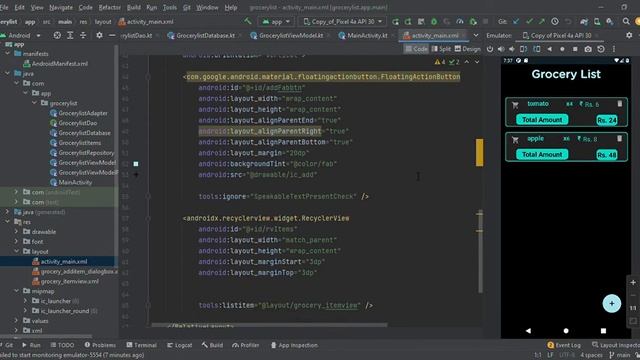Open the Tools menu
640x360 pixels.
point(169,7)
